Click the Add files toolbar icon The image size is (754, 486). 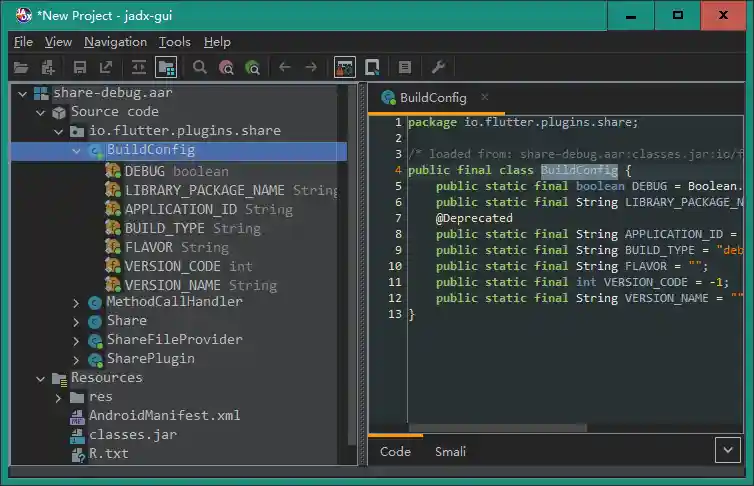47,67
